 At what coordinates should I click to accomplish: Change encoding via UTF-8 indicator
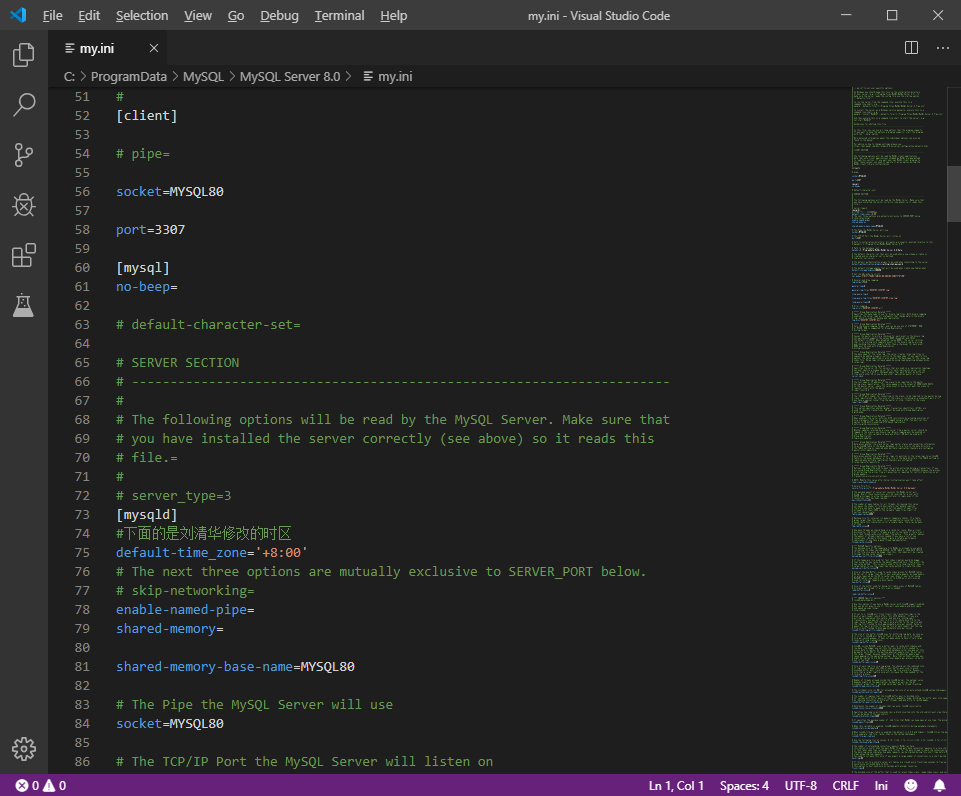point(800,786)
